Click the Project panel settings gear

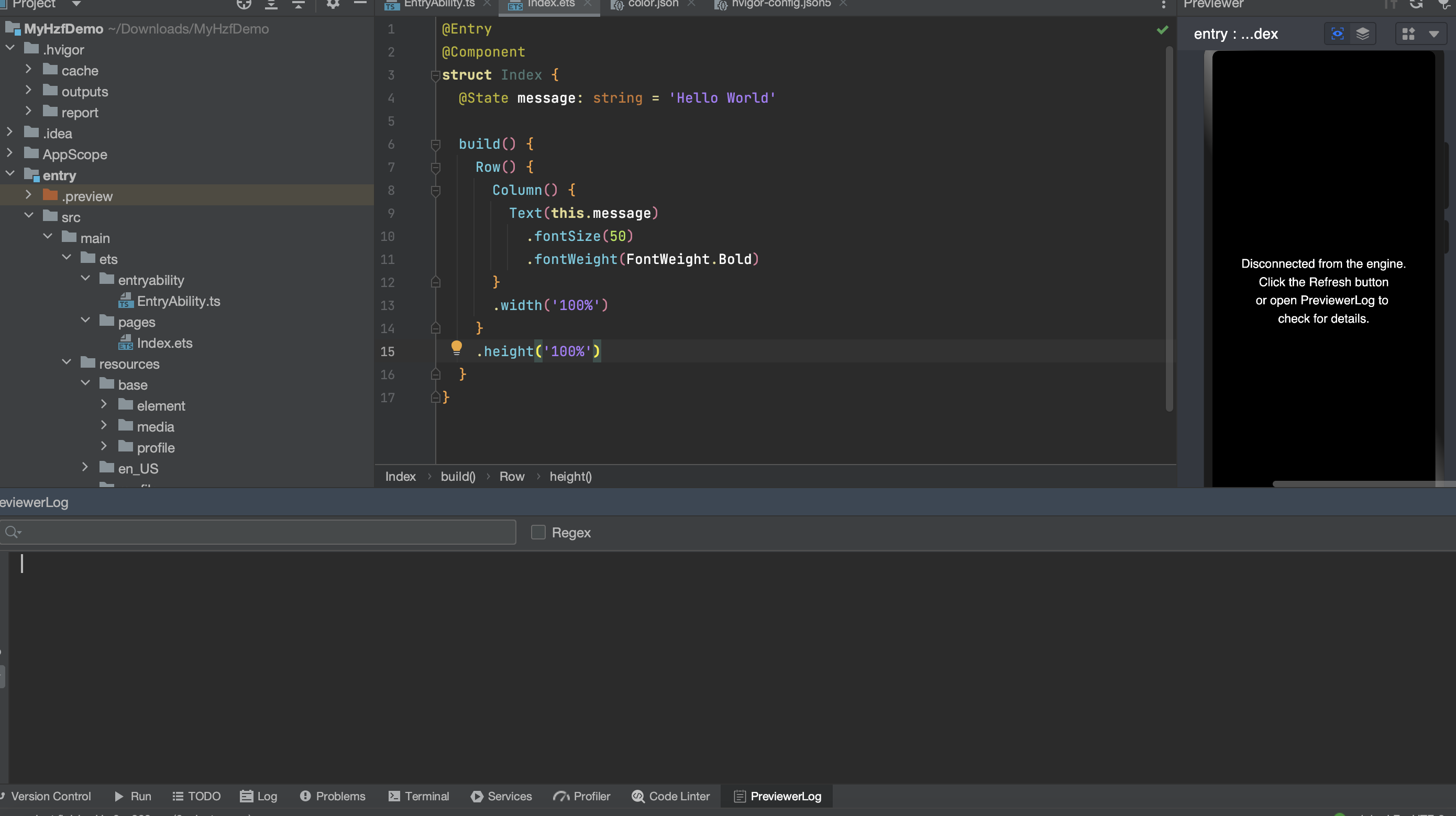[x=333, y=5]
